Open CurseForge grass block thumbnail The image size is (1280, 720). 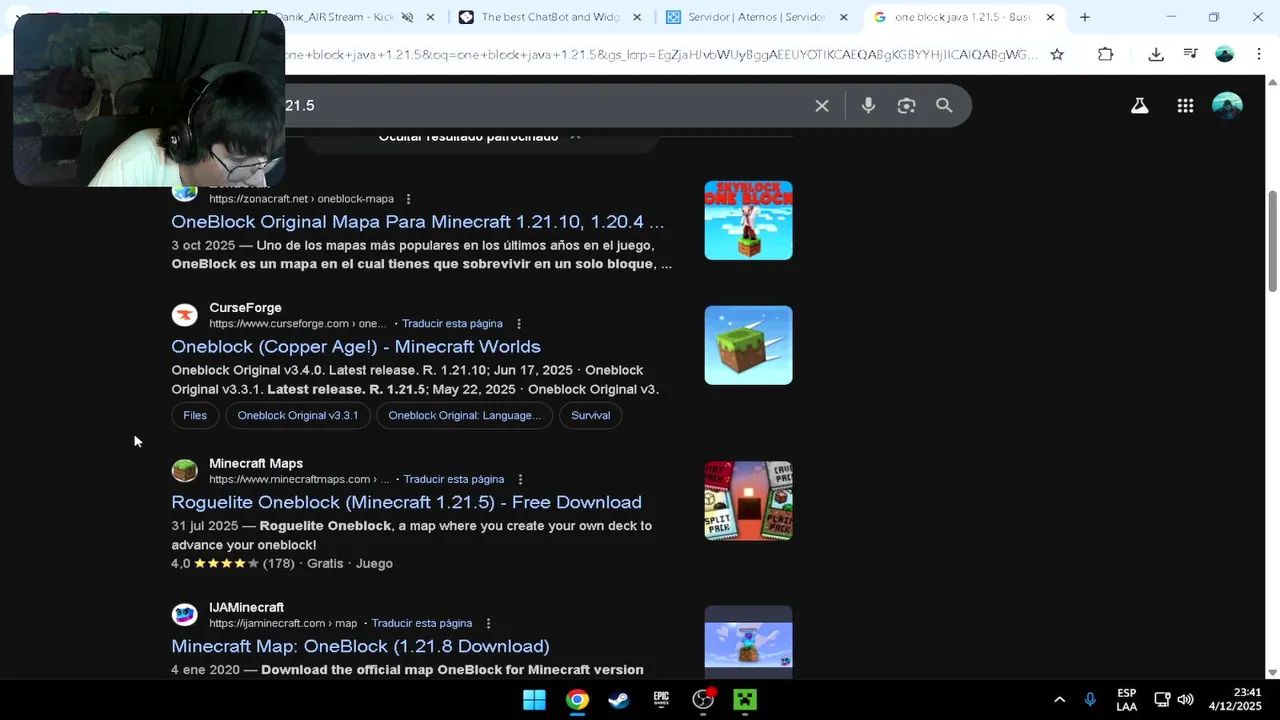click(748, 345)
